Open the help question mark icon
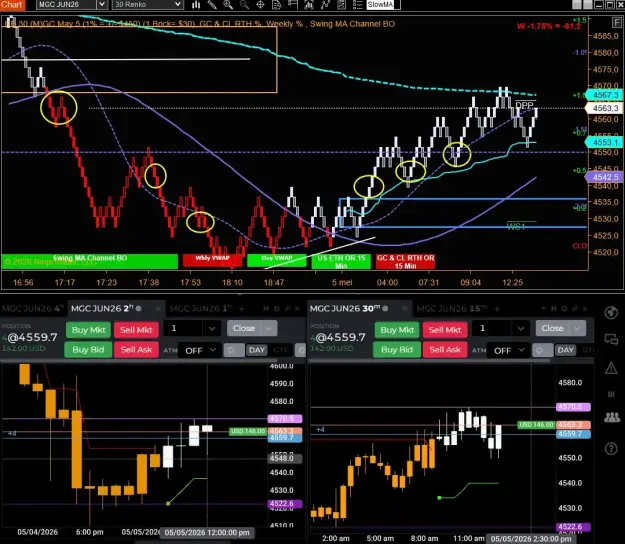 coord(611,449)
